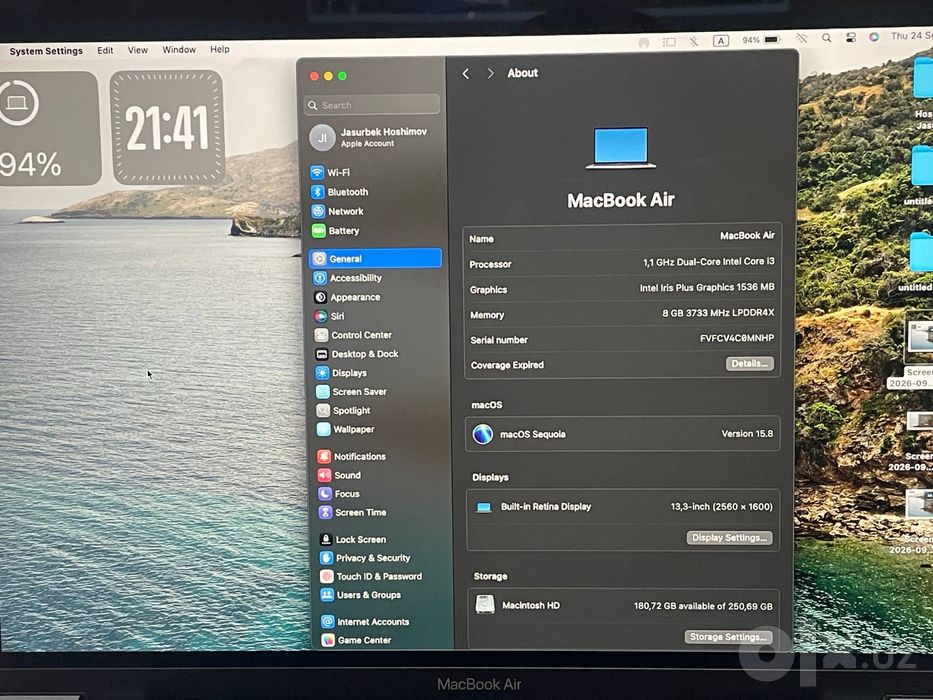Click the 94% battery widget
933x700 pixels.
49,129
